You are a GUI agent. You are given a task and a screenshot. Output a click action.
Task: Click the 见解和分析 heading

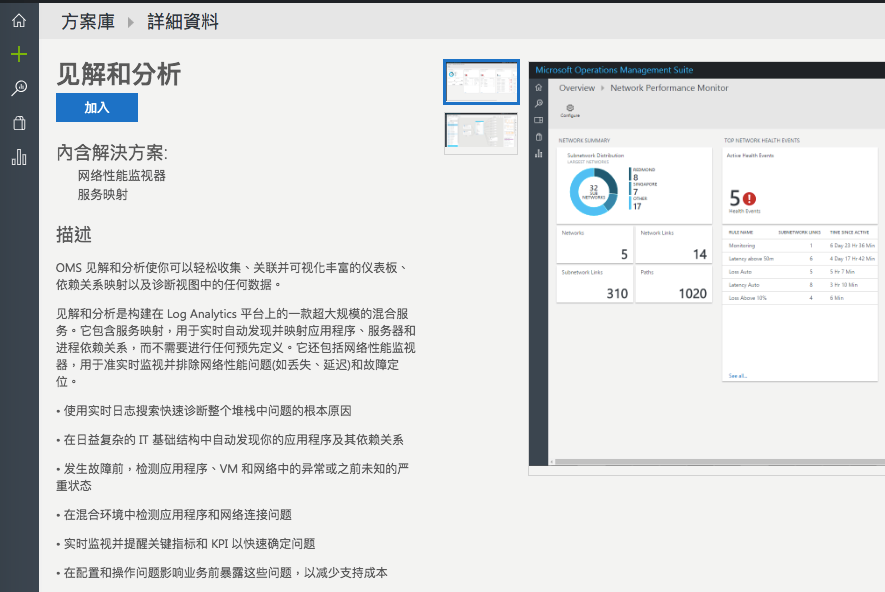(119, 74)
